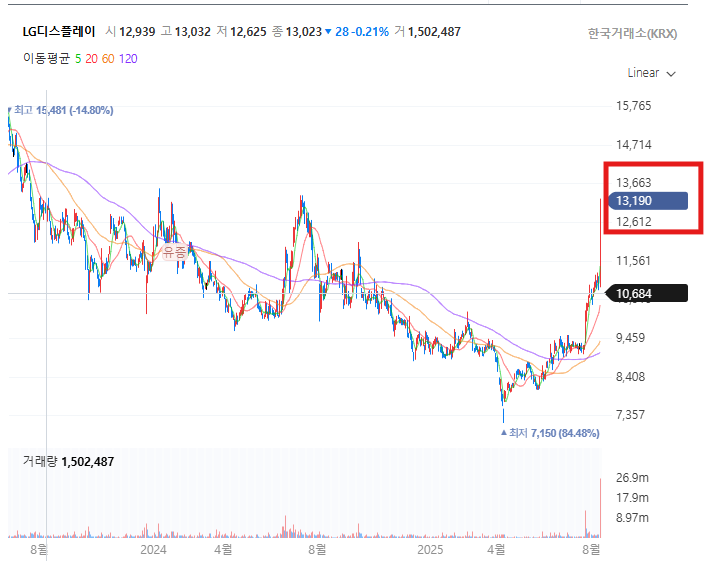Select the 5-day moving average label
Viewport: 704px width, 561px height.
coord(78,59)
